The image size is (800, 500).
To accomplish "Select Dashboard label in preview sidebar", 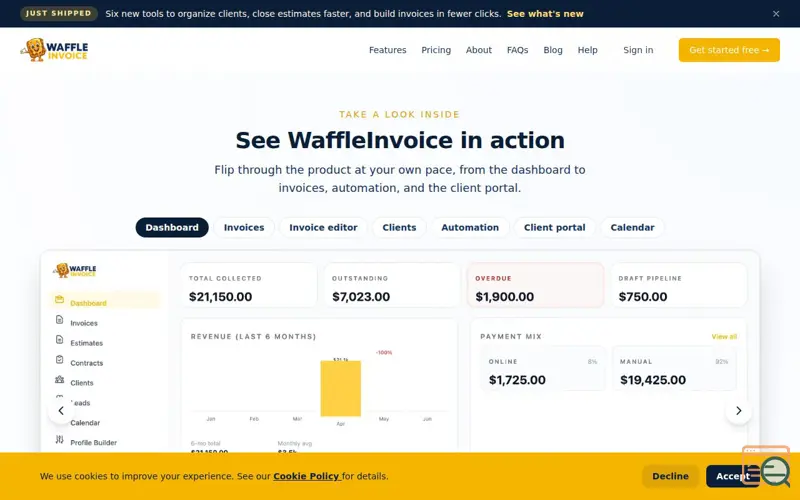I will pos(88,303).
